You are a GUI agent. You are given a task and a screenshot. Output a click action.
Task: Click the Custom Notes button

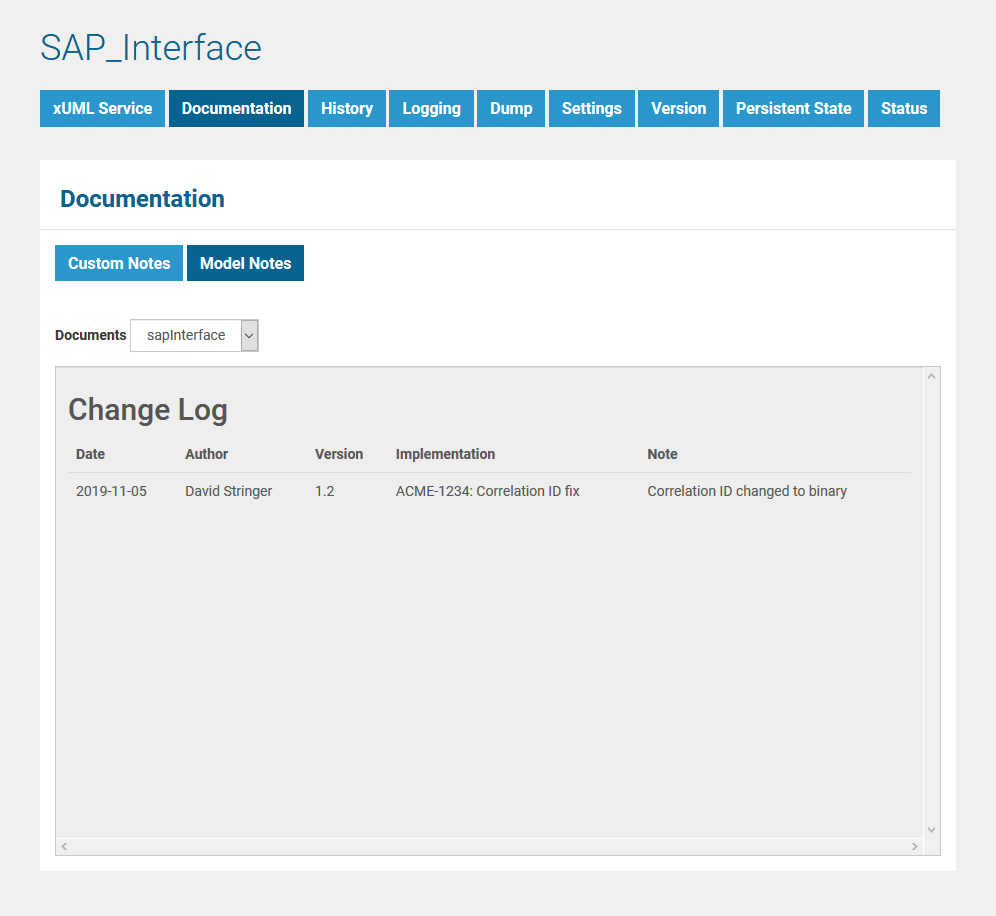119,263
